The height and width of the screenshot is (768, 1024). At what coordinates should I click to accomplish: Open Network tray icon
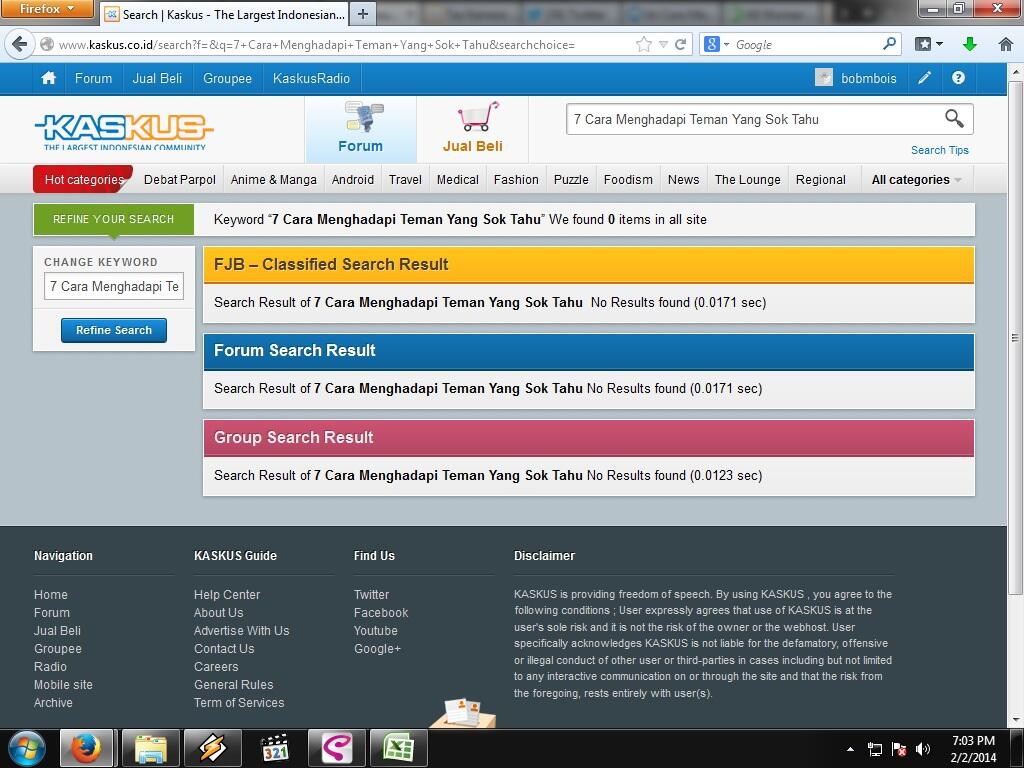pyautogui.click(x=874, y=749)
